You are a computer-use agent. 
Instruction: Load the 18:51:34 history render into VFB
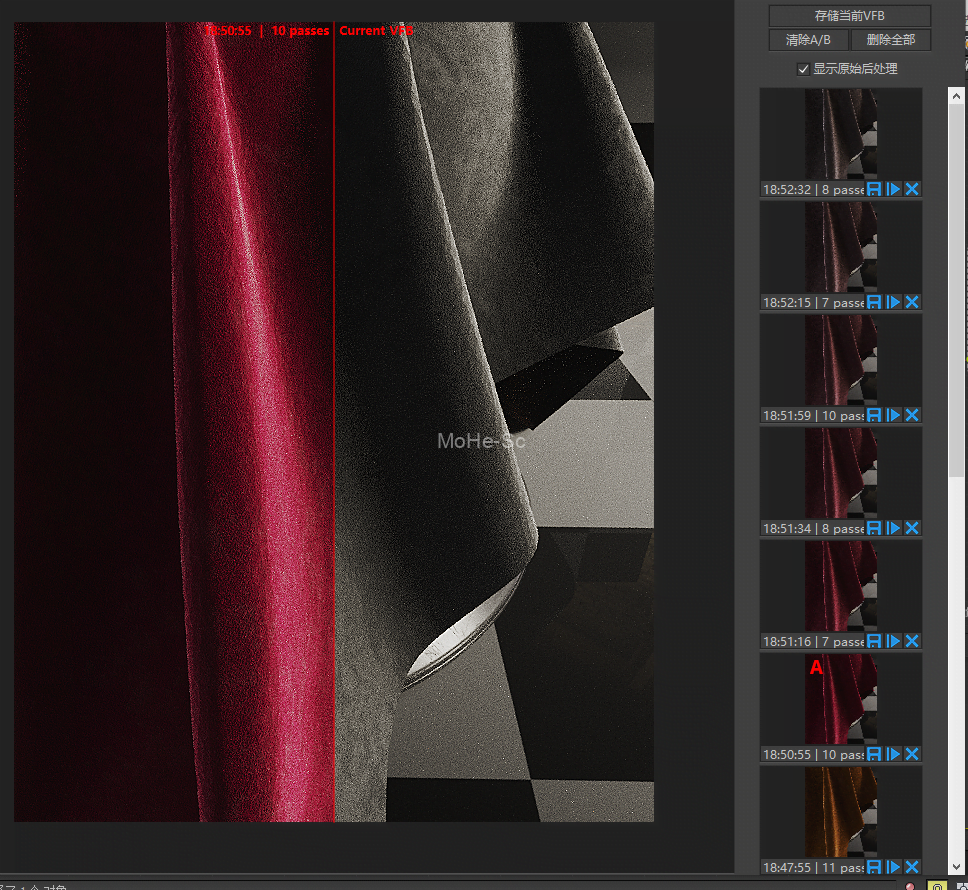pyautogui.click(x=893, y=528)
